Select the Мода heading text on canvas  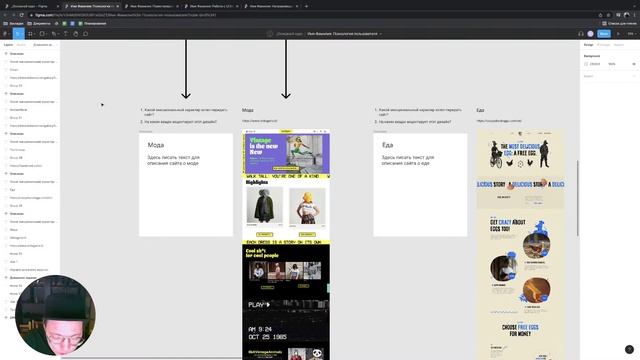(x=248, y=110)
